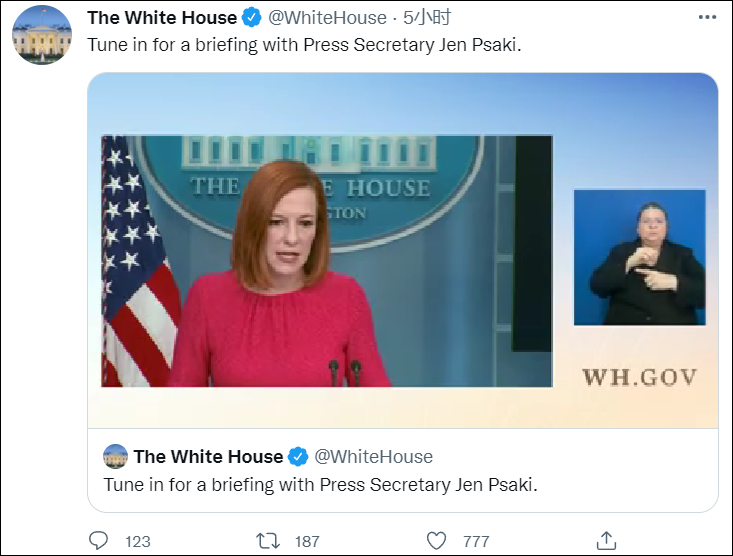The width and height of the screenshot is (733, 556).
Task: Click the WH.GOV text on the video card
Action: tap(640, 377)
